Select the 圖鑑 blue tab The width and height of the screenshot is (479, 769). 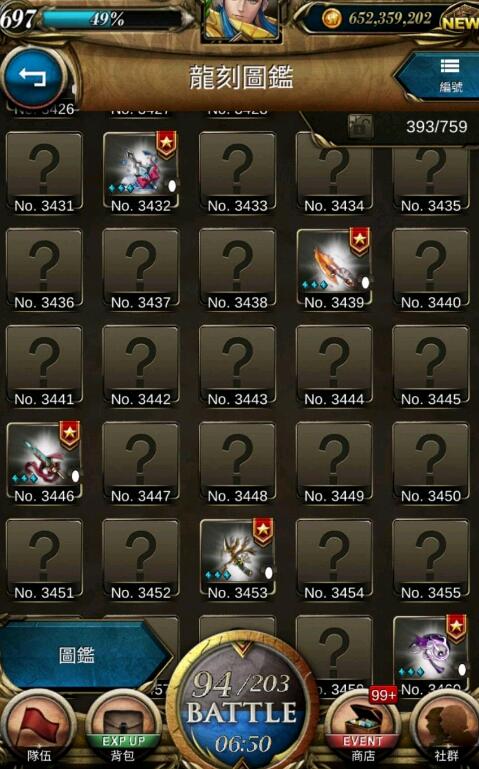[83, 655]
